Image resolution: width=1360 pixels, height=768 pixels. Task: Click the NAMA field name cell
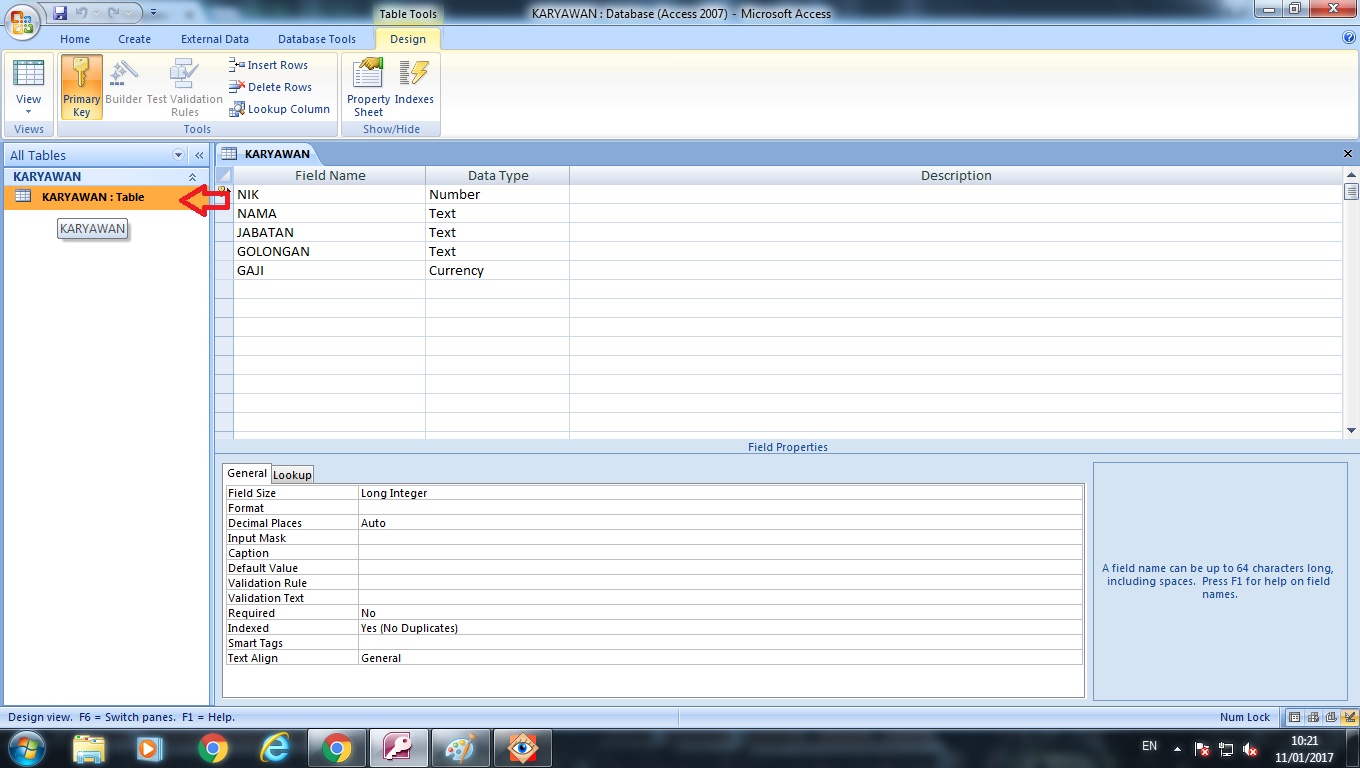coord(330,213)
